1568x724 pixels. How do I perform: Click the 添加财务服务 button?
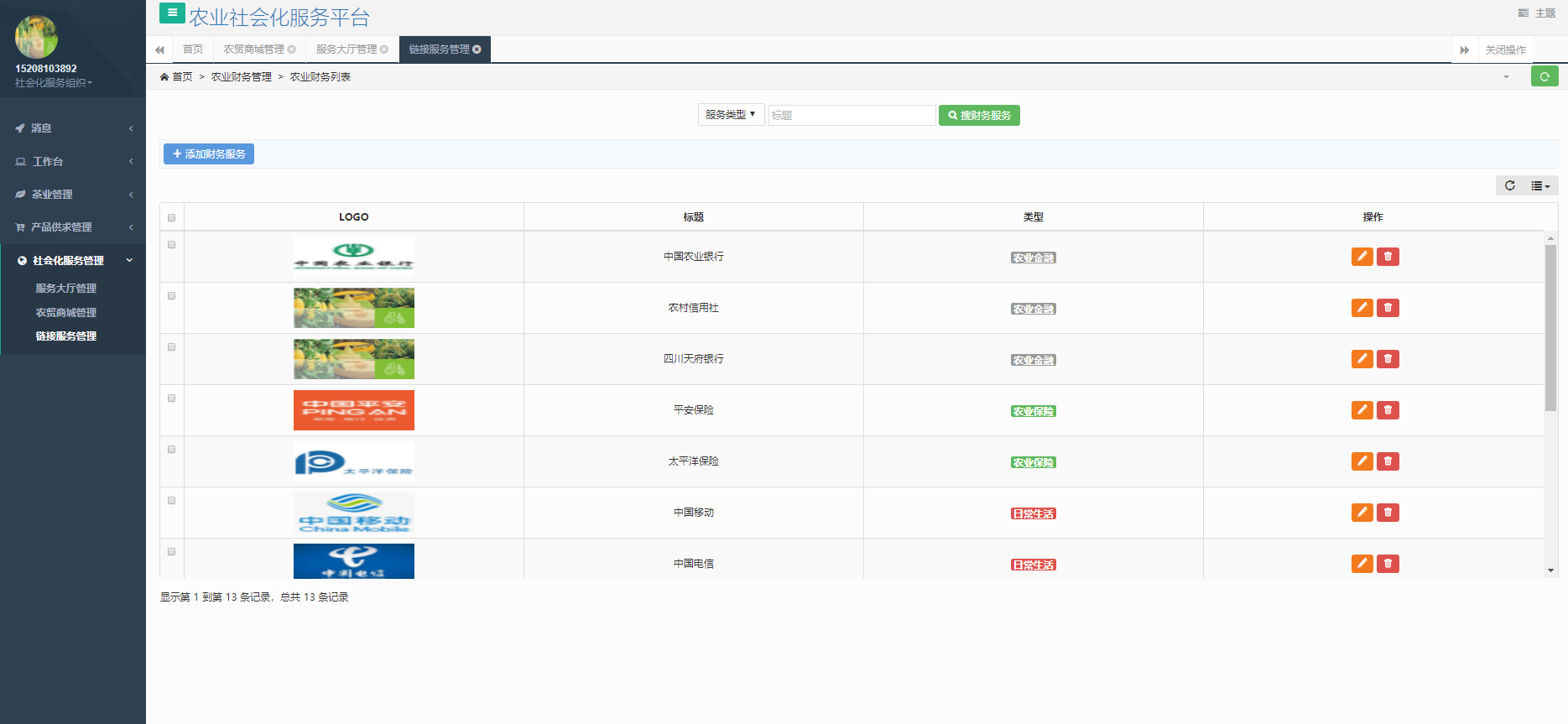tap(209, 154)
